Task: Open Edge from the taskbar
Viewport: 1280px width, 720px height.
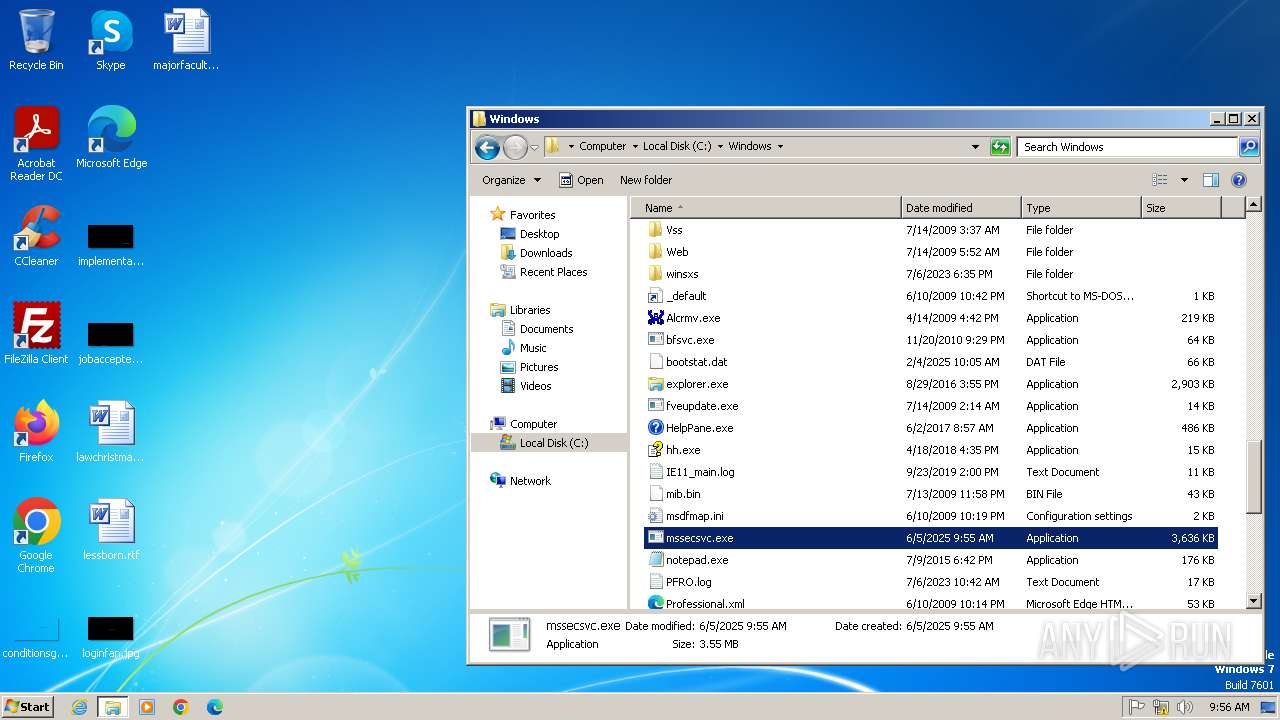Action: point(215,707)
